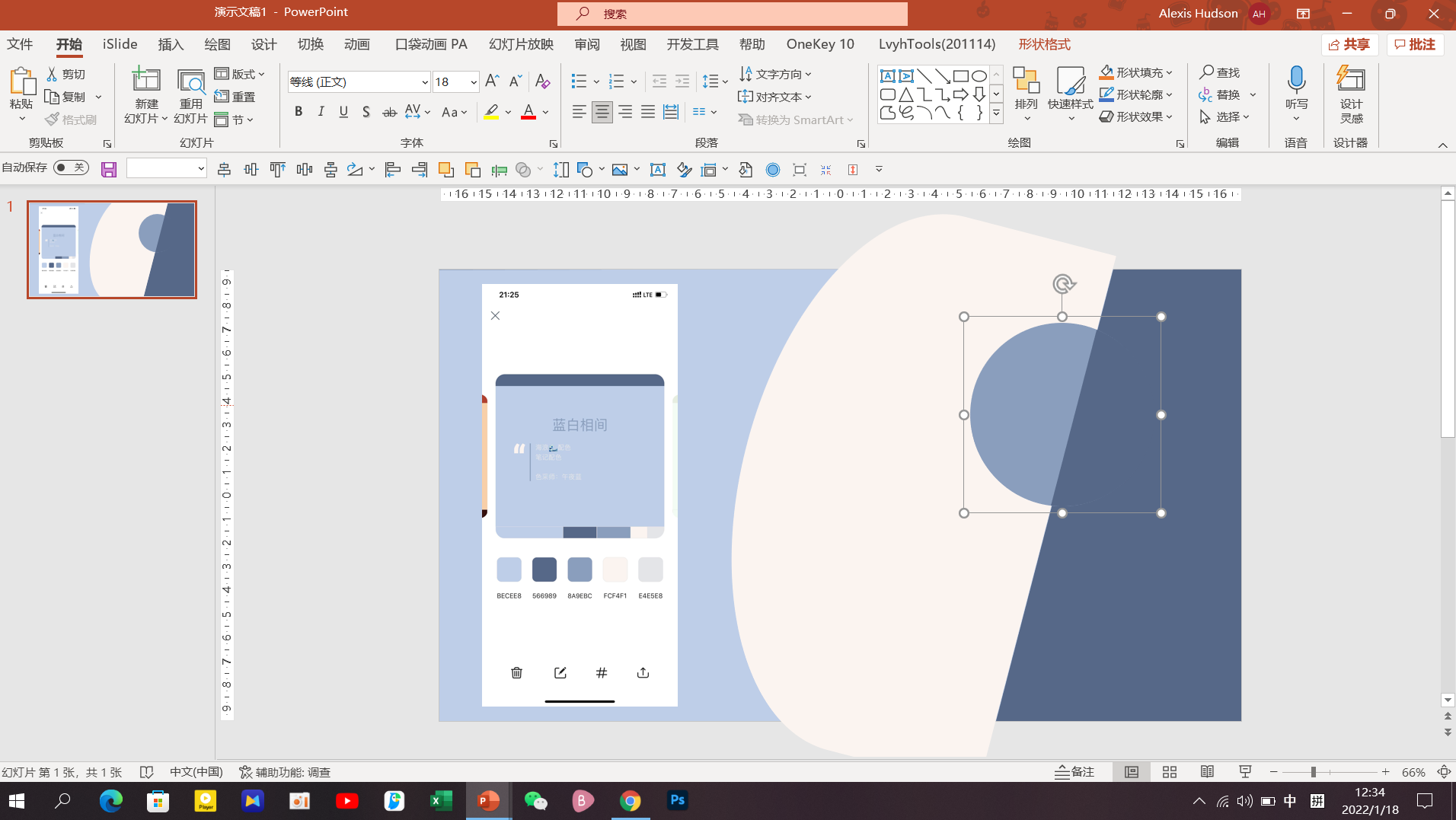This screenshot has width=1456, height=820.
Task: Expand the Shape Fill dropdown
Action: pos(1169,73)
